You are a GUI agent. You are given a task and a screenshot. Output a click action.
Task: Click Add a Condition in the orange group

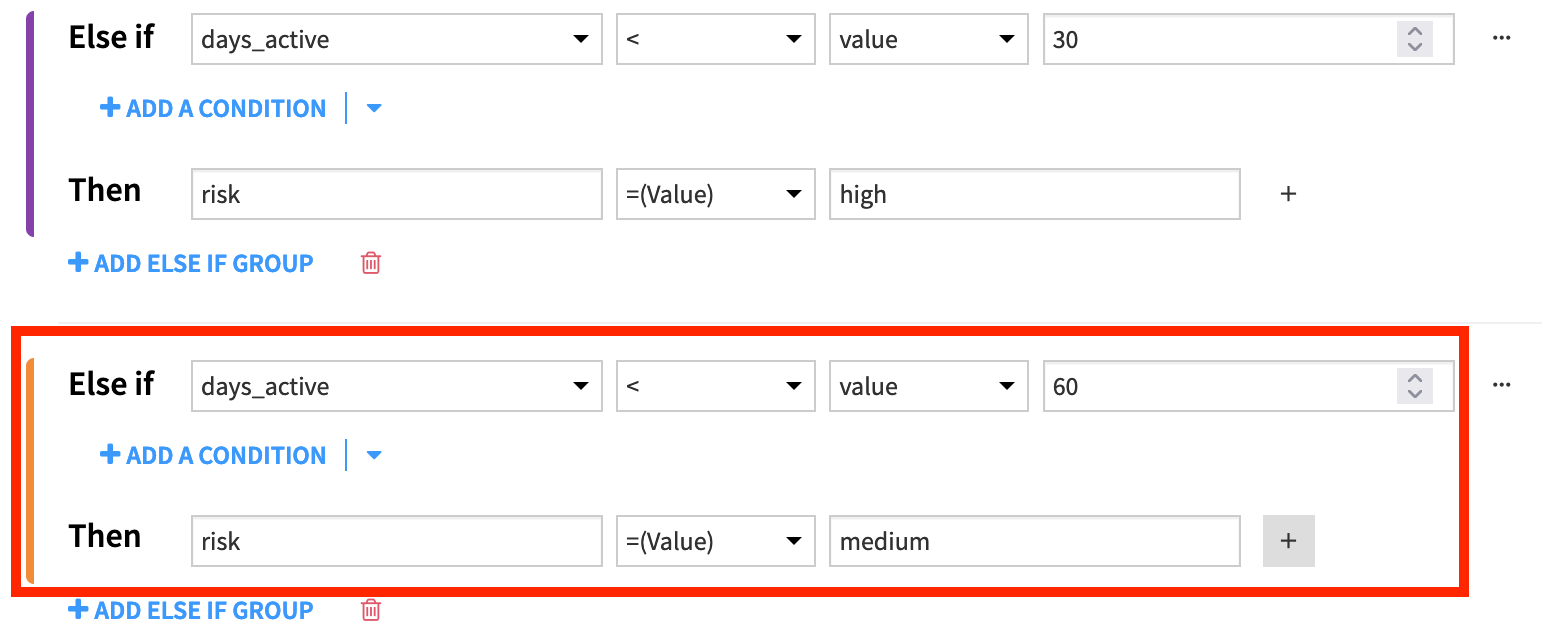pyautogui.click(x=213, y=455)
